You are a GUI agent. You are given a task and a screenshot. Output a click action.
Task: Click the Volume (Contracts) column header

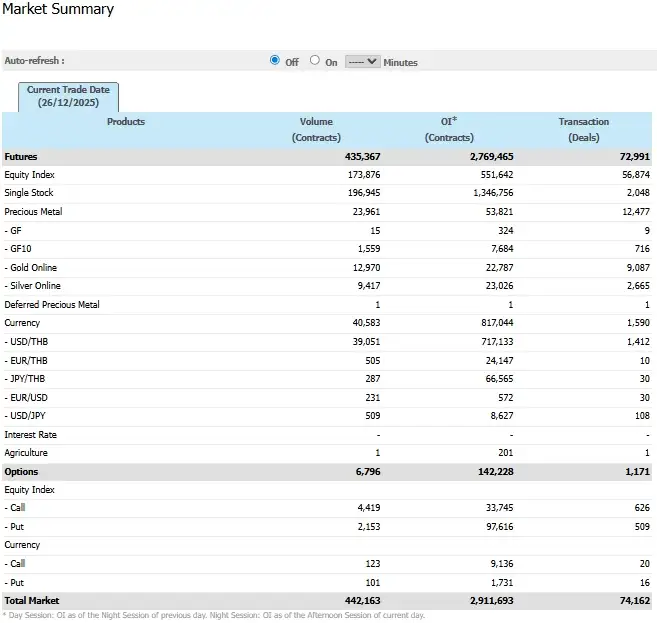click(x=316, y=129)
